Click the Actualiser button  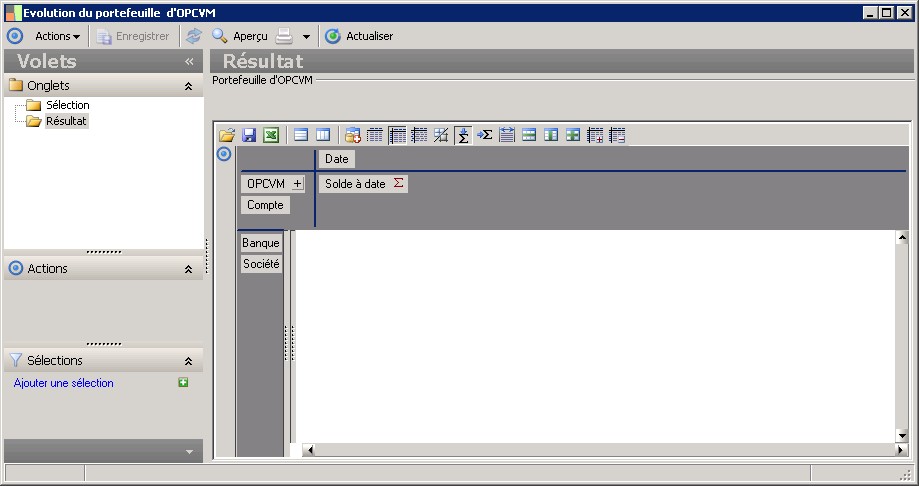tap(359, 36)
